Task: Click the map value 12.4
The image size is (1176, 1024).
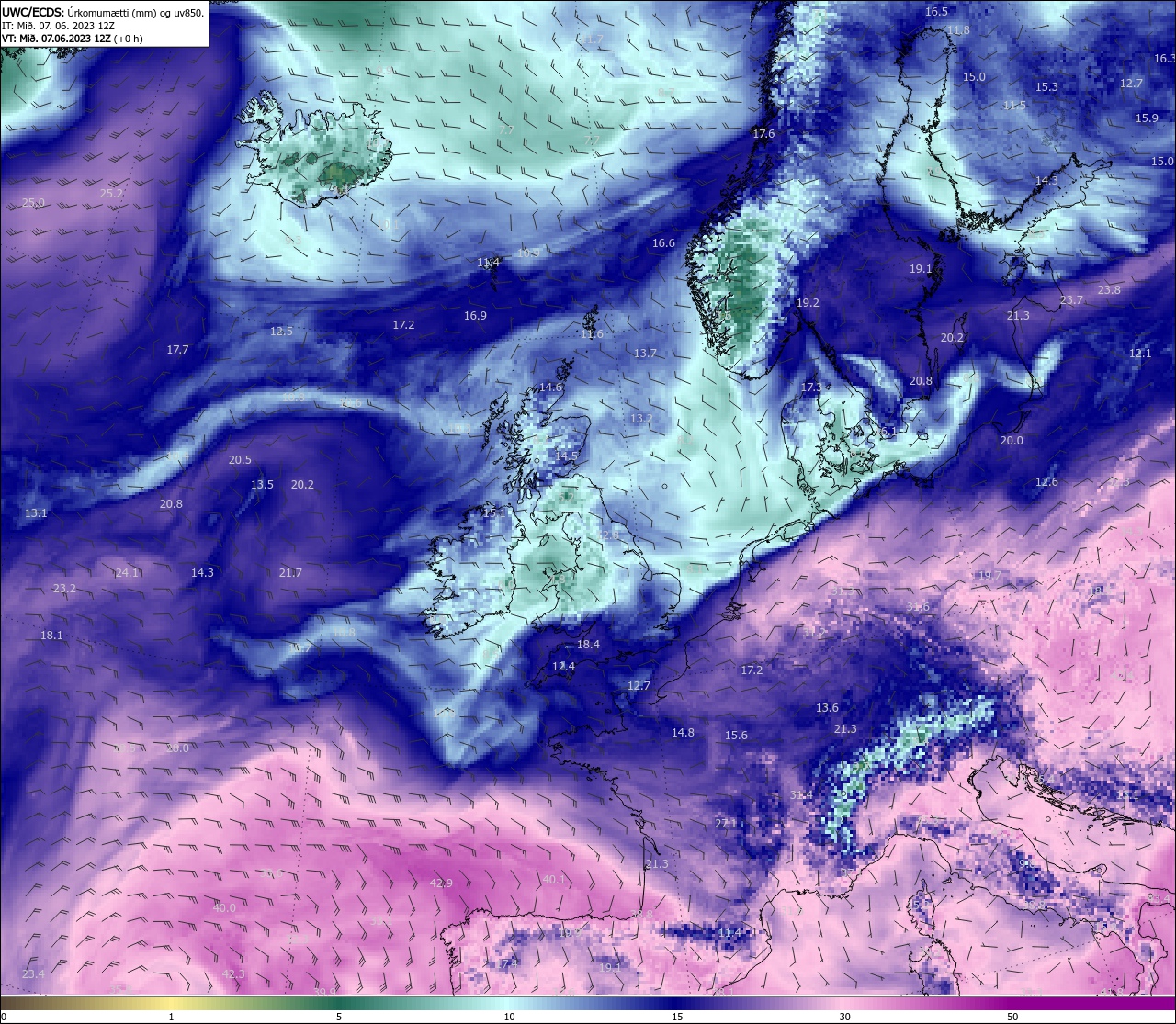Action: [563, 667]
